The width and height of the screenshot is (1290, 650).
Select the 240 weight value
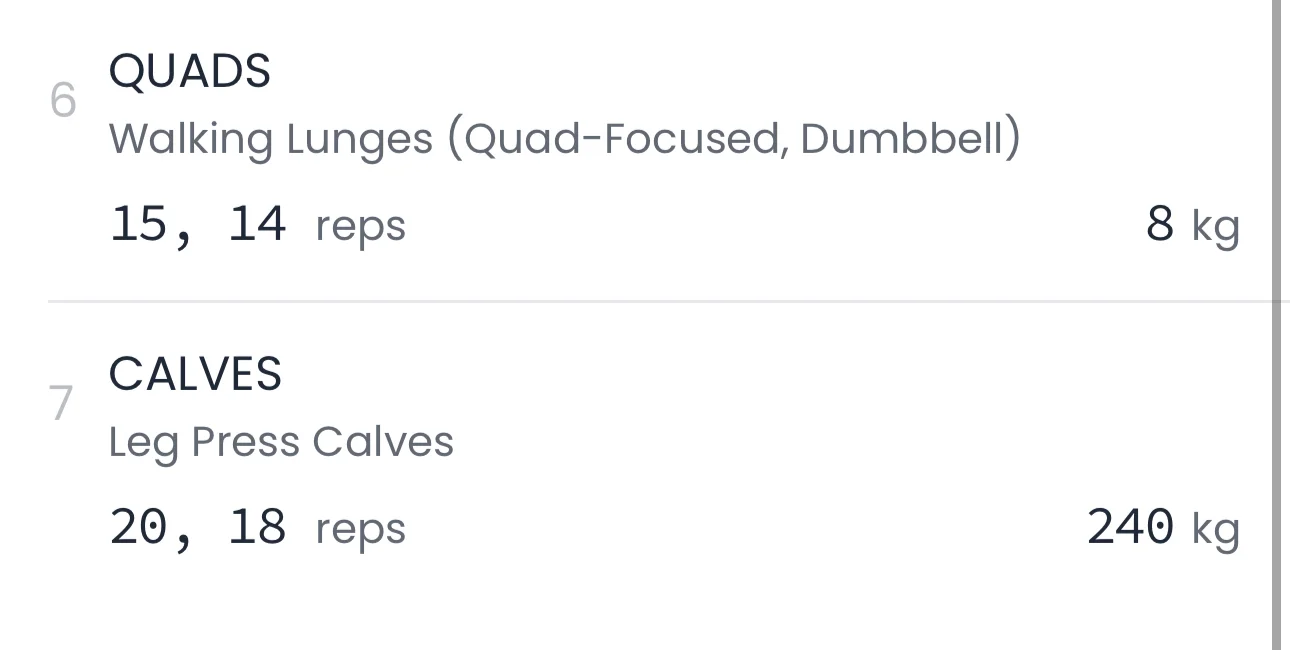coord(1130,527)
